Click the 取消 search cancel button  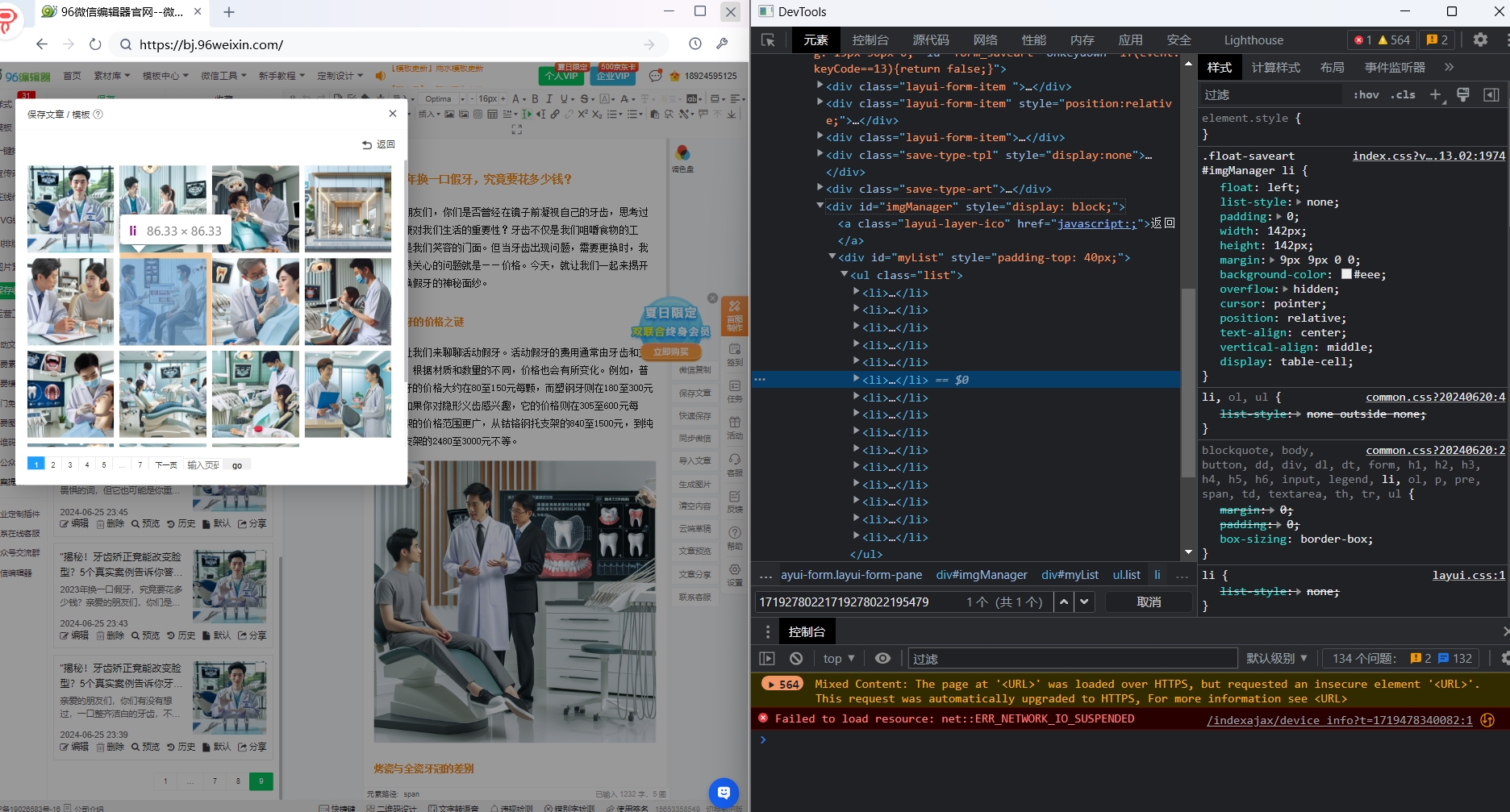click(1149, 602)
